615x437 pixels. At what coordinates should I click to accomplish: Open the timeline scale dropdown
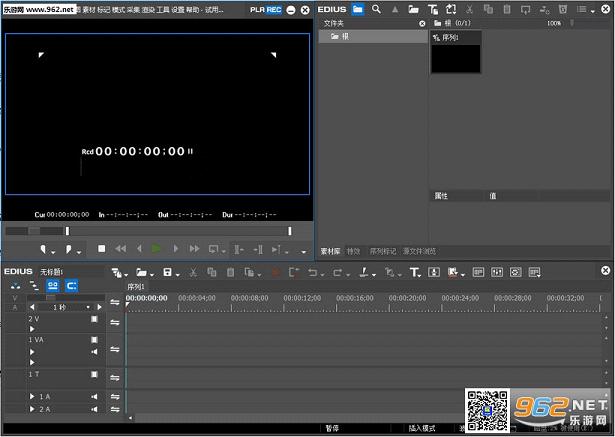point(88,307)
